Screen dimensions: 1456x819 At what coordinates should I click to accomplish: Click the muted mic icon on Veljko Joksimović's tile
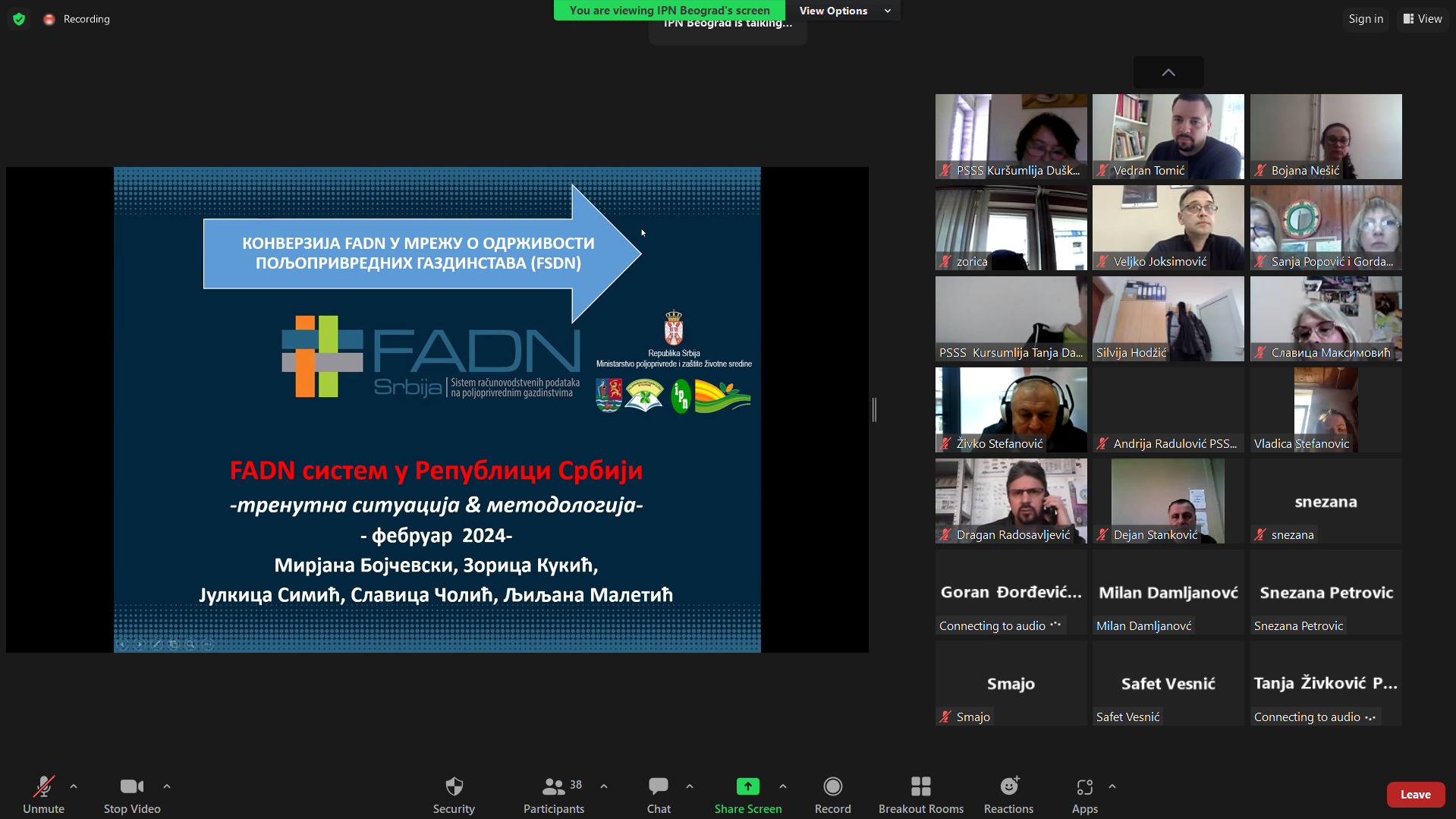click(x=1102, y=262)
